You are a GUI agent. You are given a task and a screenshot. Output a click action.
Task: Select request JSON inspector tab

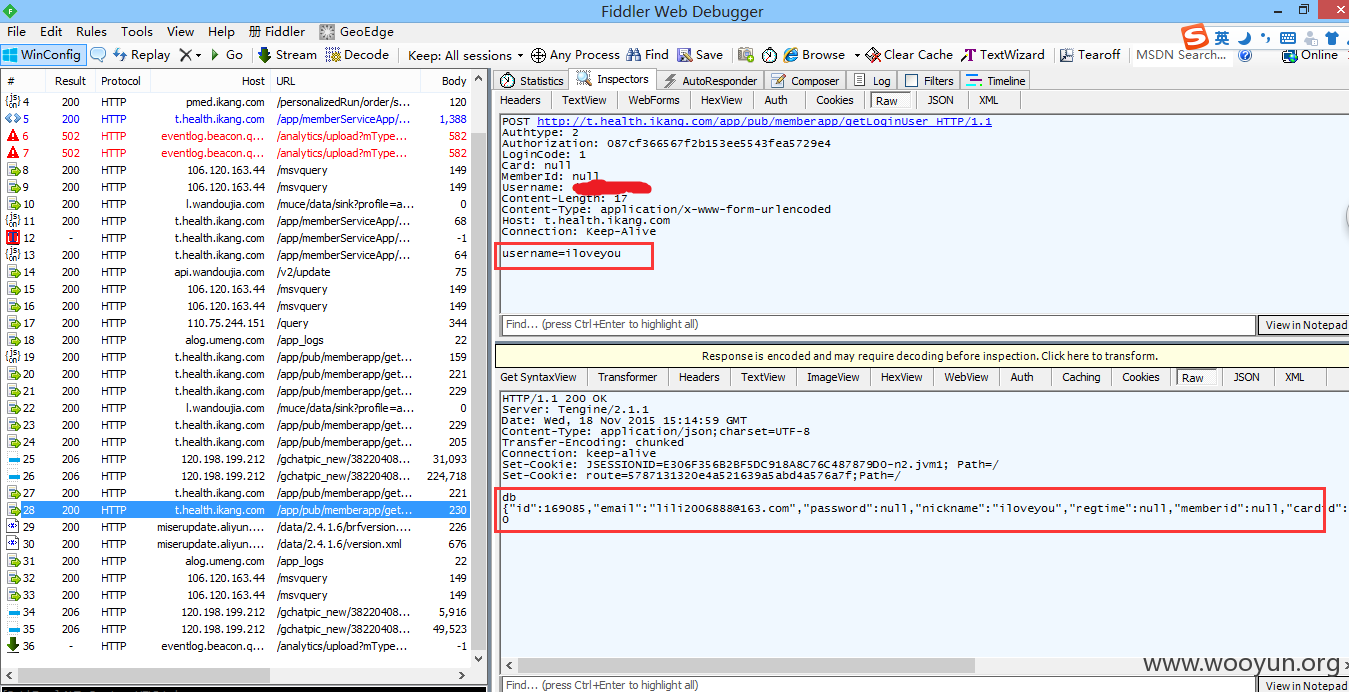(940, 100)
